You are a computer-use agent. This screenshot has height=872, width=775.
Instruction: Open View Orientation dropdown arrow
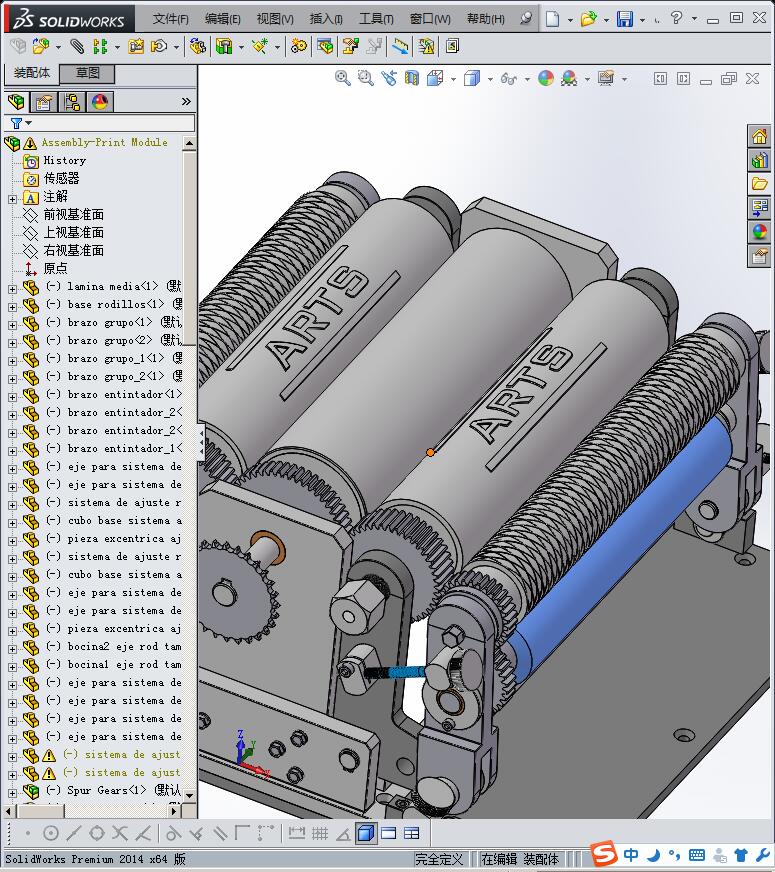(453, 79)
